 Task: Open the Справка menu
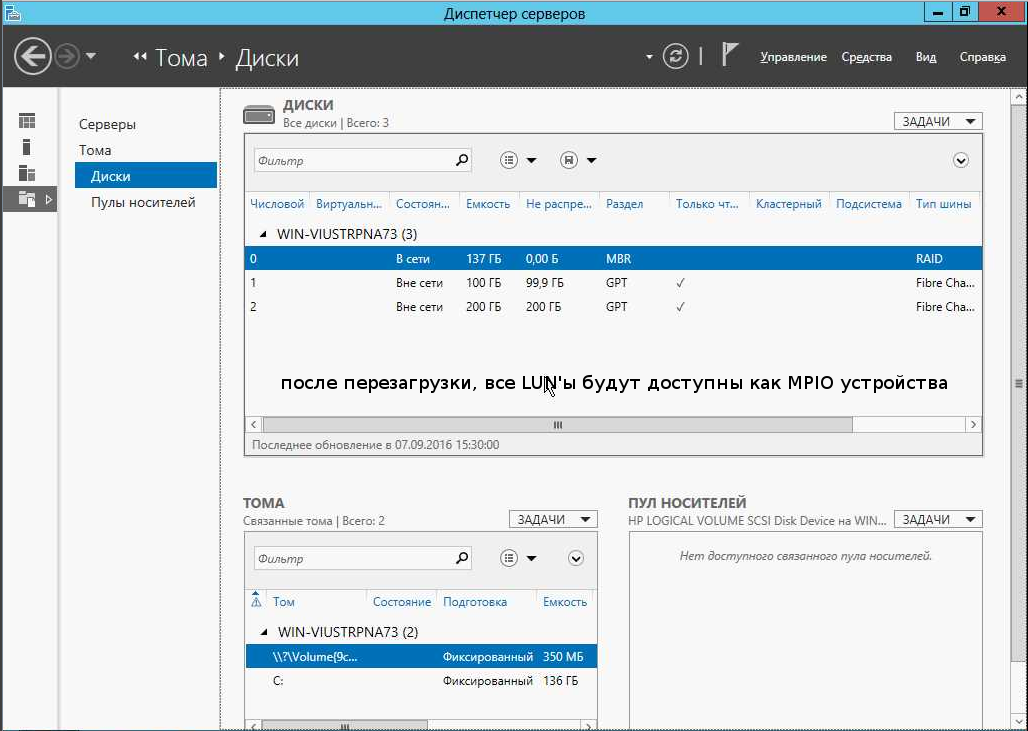[x=983, y=57]
